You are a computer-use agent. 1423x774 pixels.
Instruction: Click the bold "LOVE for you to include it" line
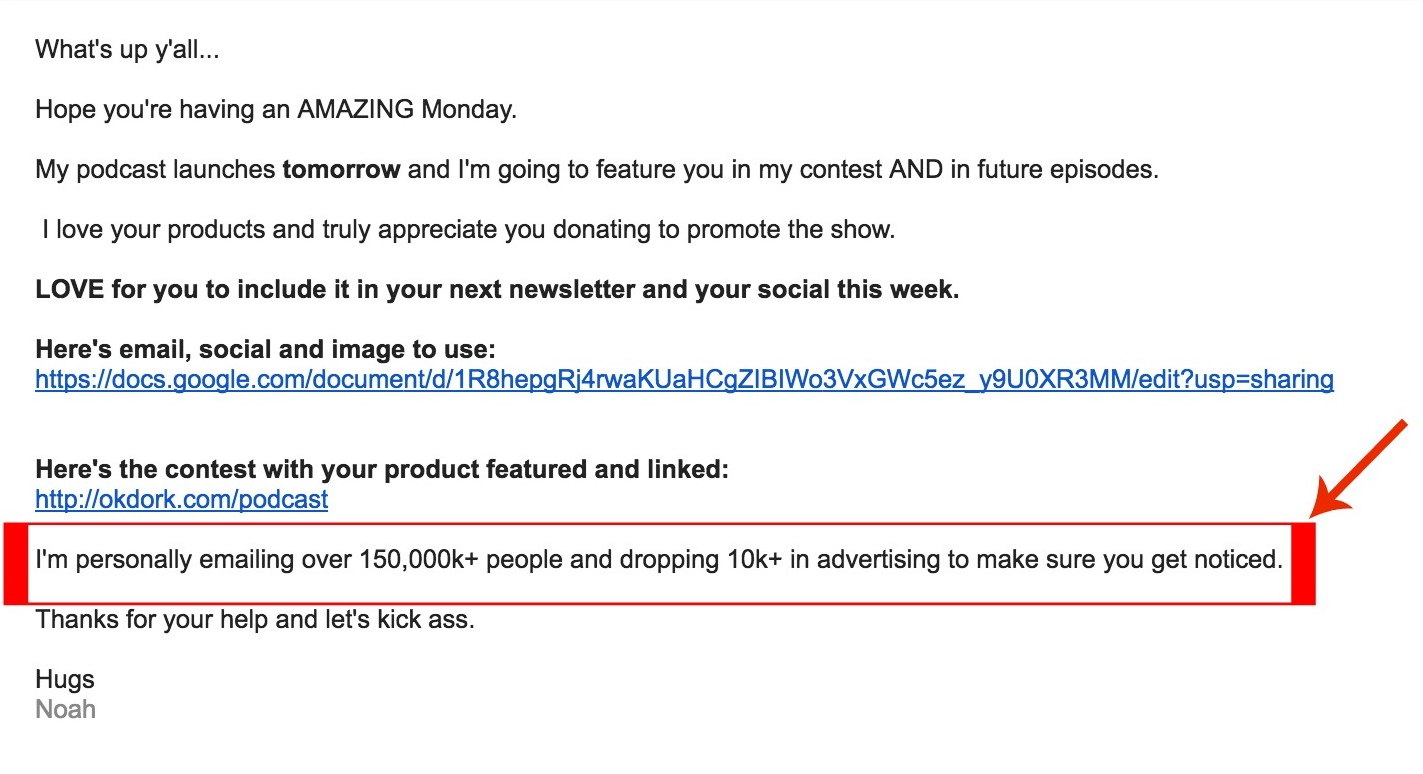pos(497,290)
